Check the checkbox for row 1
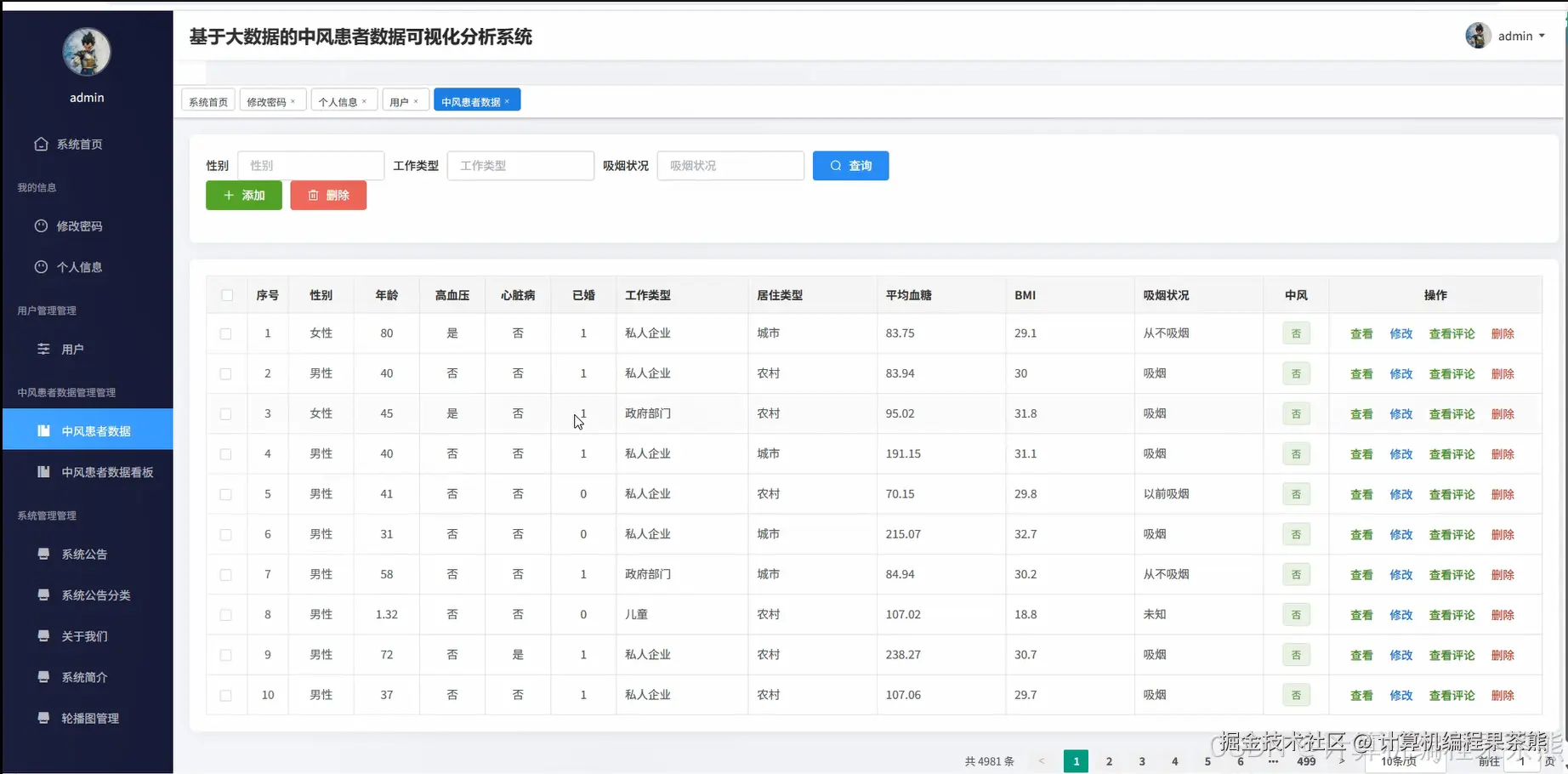 226,333
